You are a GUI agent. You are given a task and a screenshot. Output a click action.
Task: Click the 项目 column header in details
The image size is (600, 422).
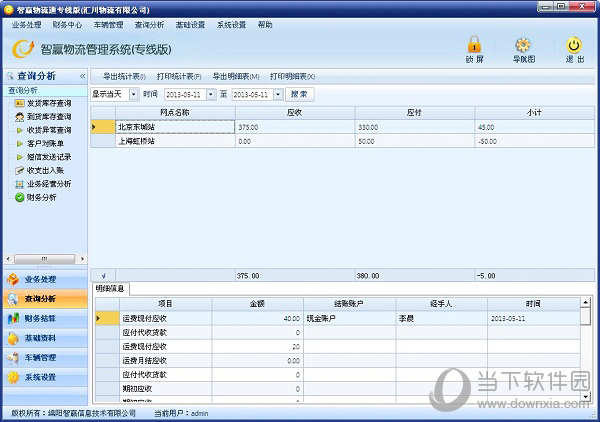pos(165,304)
